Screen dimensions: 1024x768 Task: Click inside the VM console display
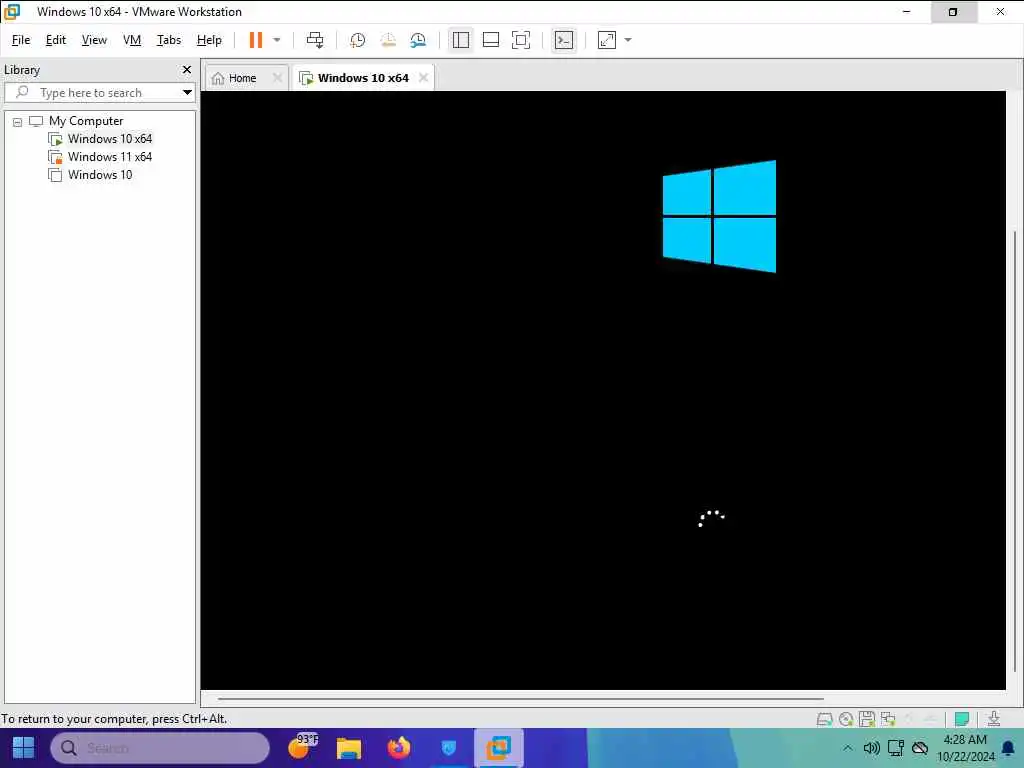point(603,390)
